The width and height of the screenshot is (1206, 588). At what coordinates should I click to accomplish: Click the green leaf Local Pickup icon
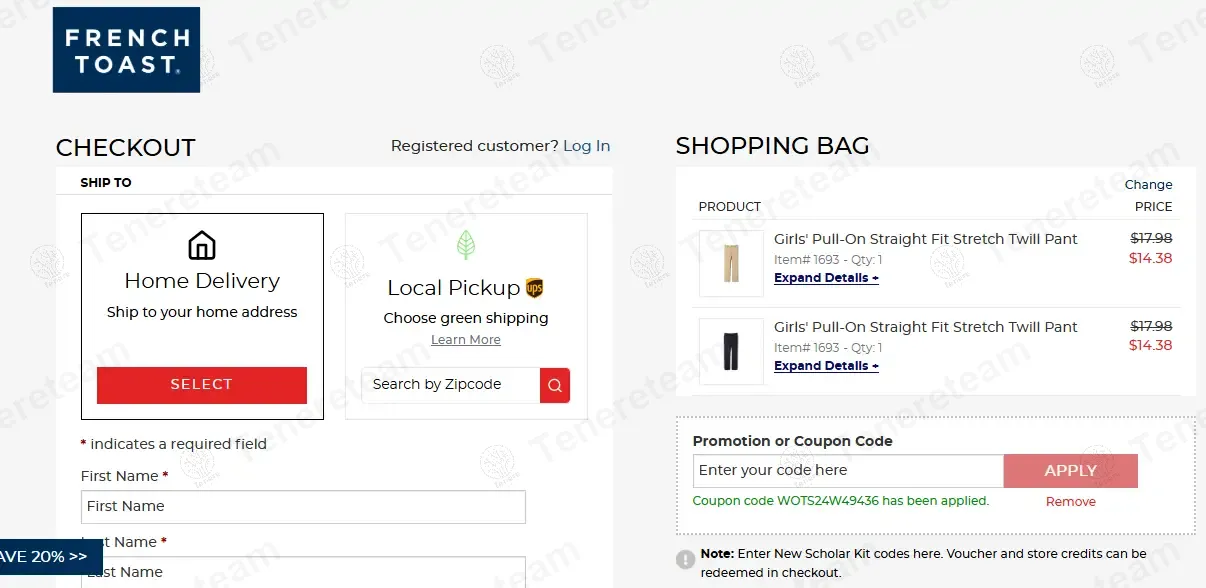point(466,245)
